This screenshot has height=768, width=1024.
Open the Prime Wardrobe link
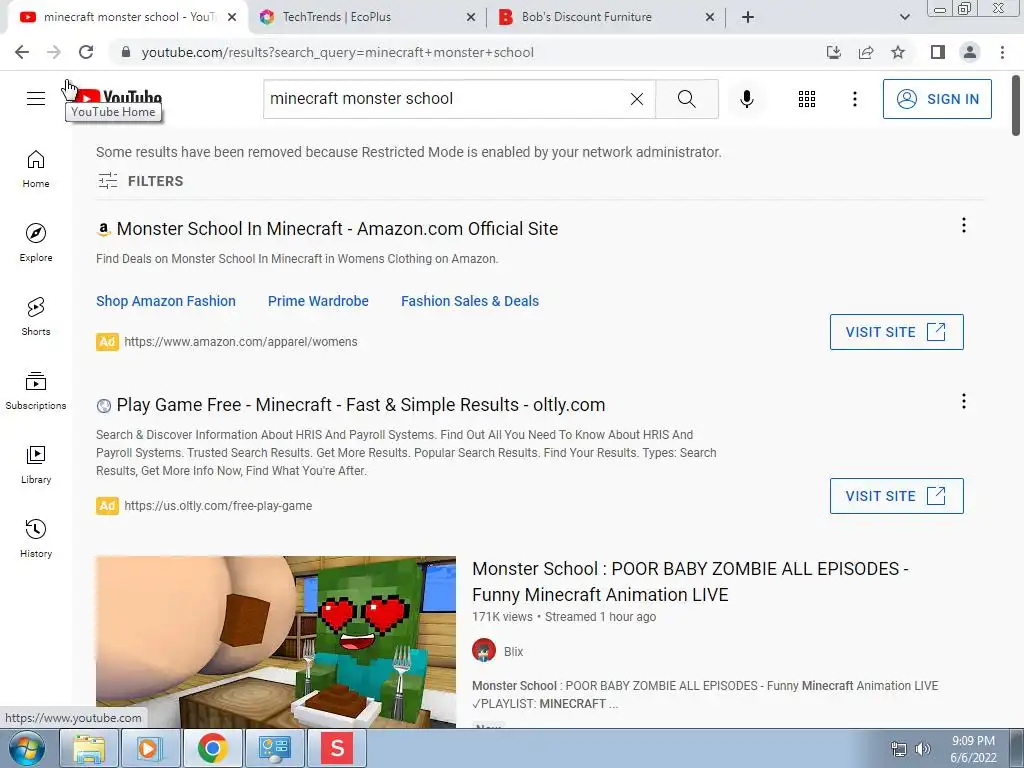(318, 301)
